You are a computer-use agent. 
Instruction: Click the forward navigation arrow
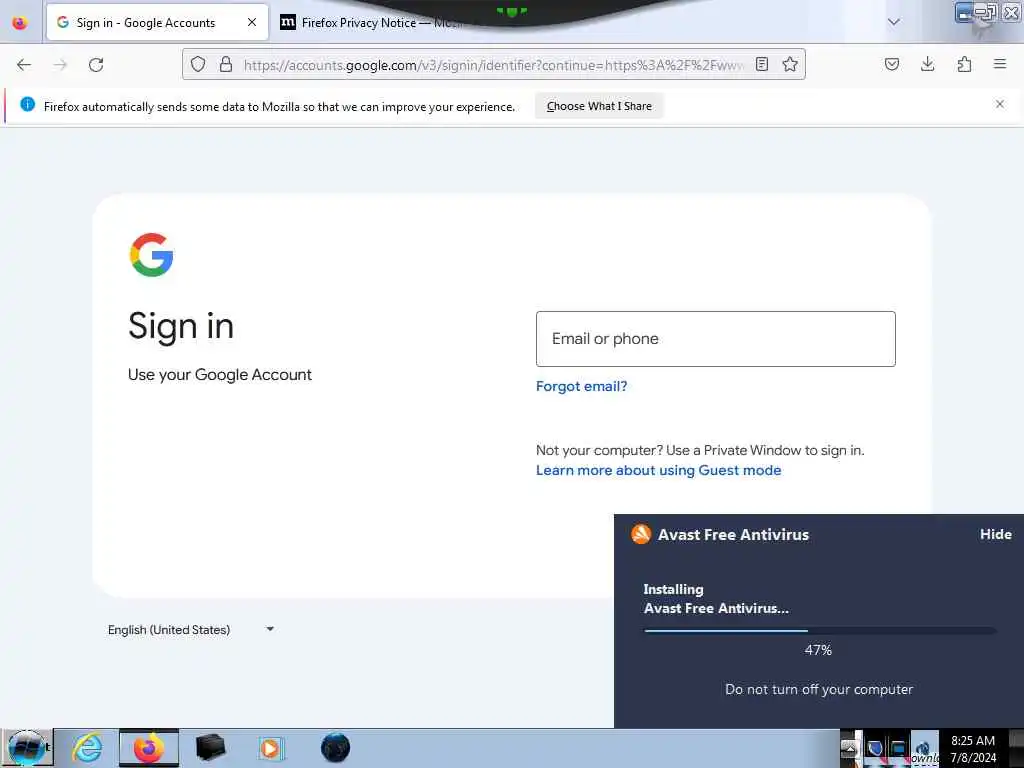(60, 65)
